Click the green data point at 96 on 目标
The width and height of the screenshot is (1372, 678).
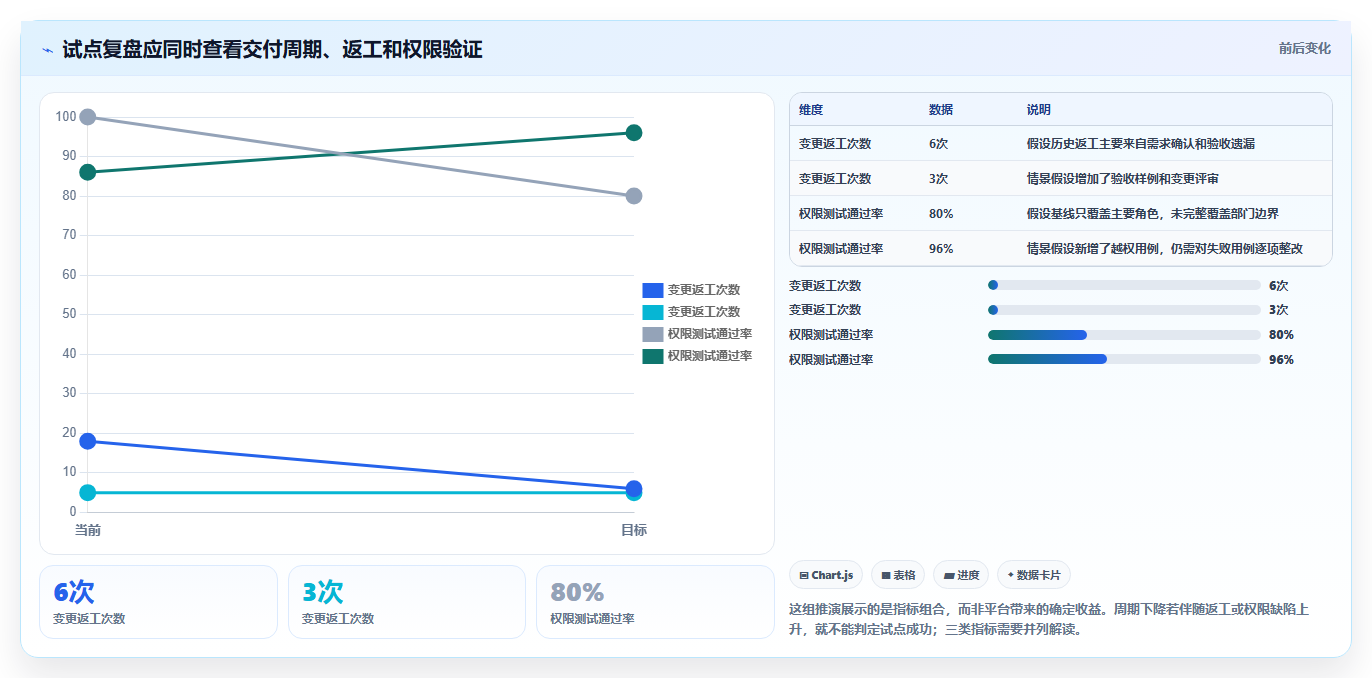[634, 133]
